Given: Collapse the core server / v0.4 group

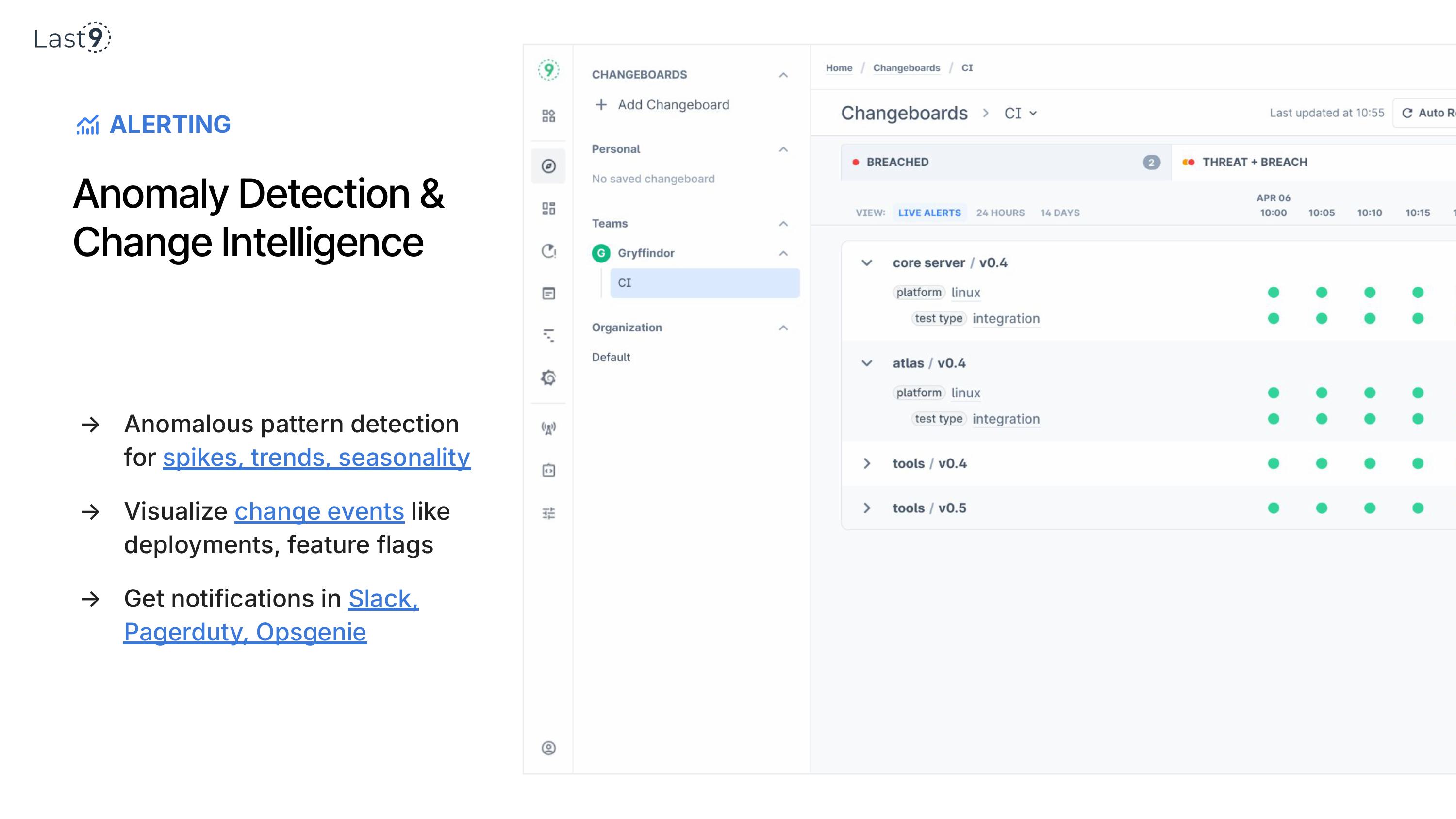Looking at the screenshot, I should pyautogui.click(x=866, y=263).
